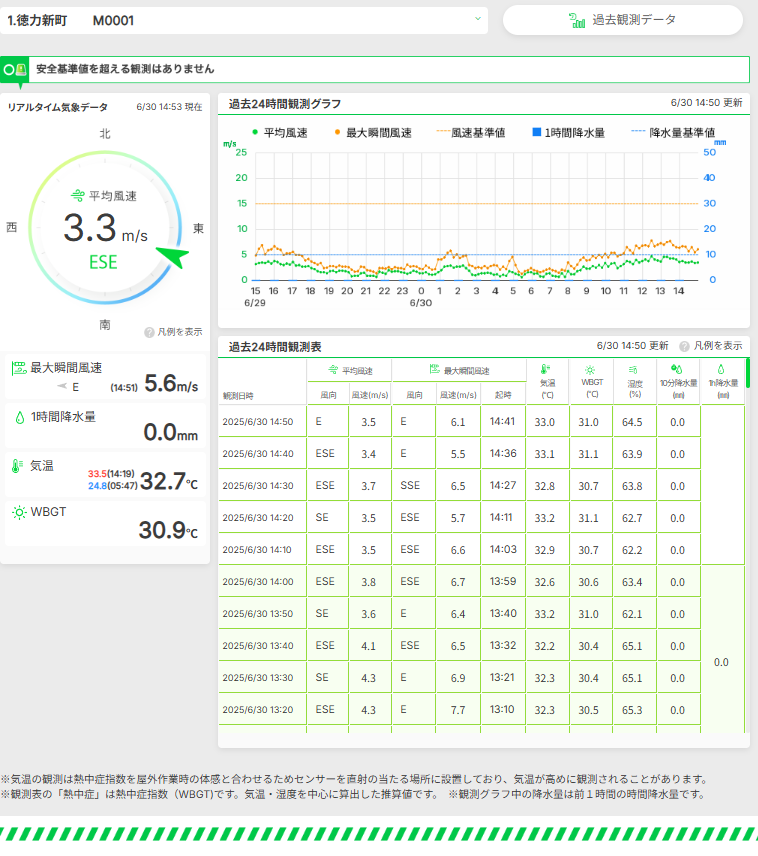Click the sun icon in WBGT column header
758x856 pixels.
click(590, 370)
